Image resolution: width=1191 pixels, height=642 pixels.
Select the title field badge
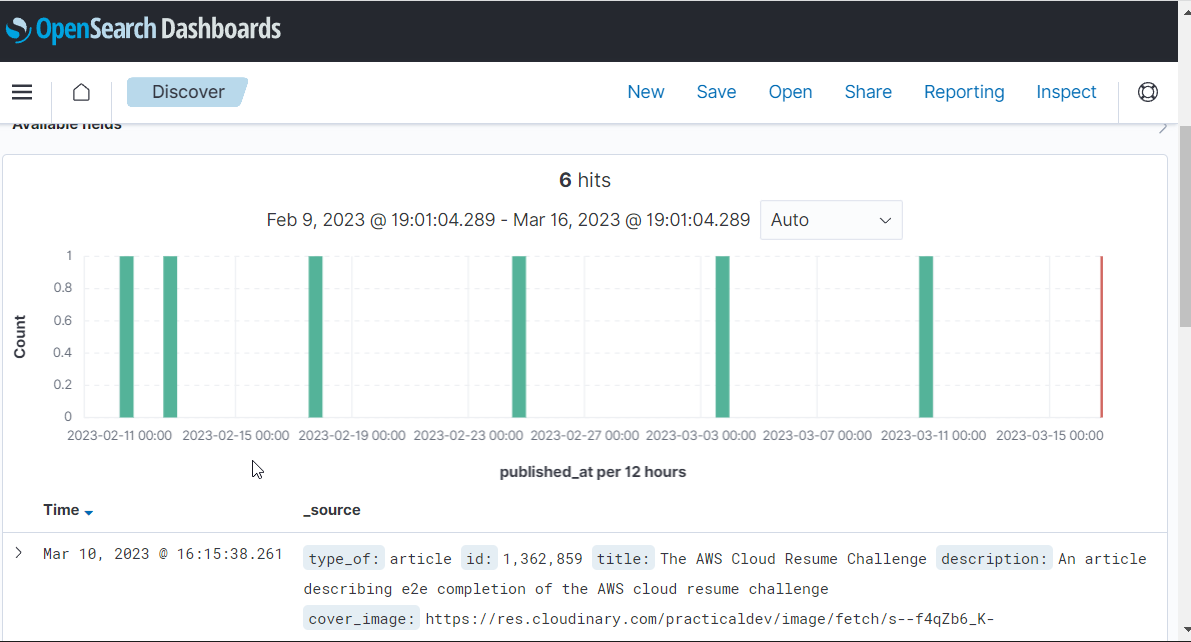623,558
